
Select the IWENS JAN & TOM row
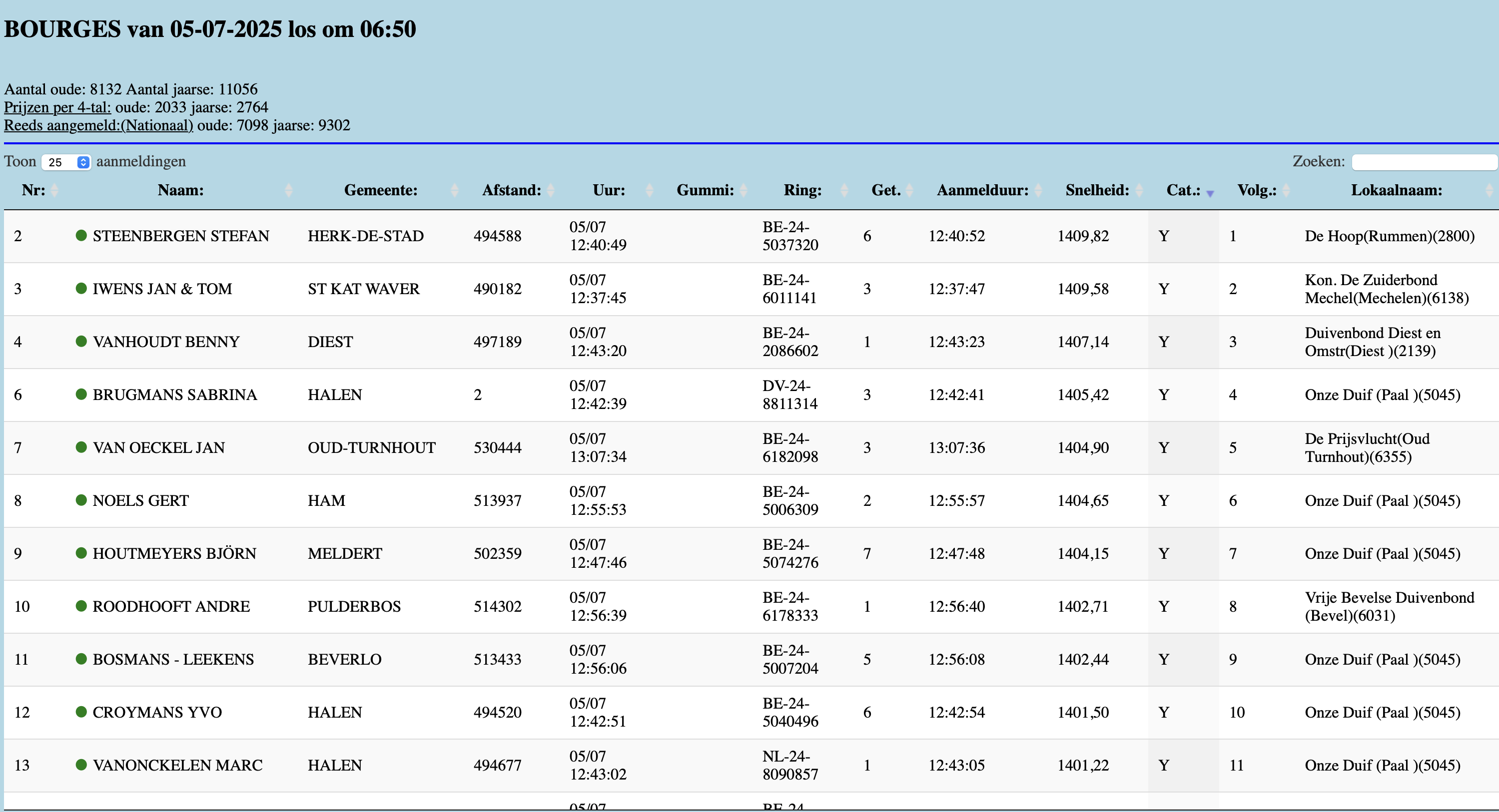coord(162,289)
